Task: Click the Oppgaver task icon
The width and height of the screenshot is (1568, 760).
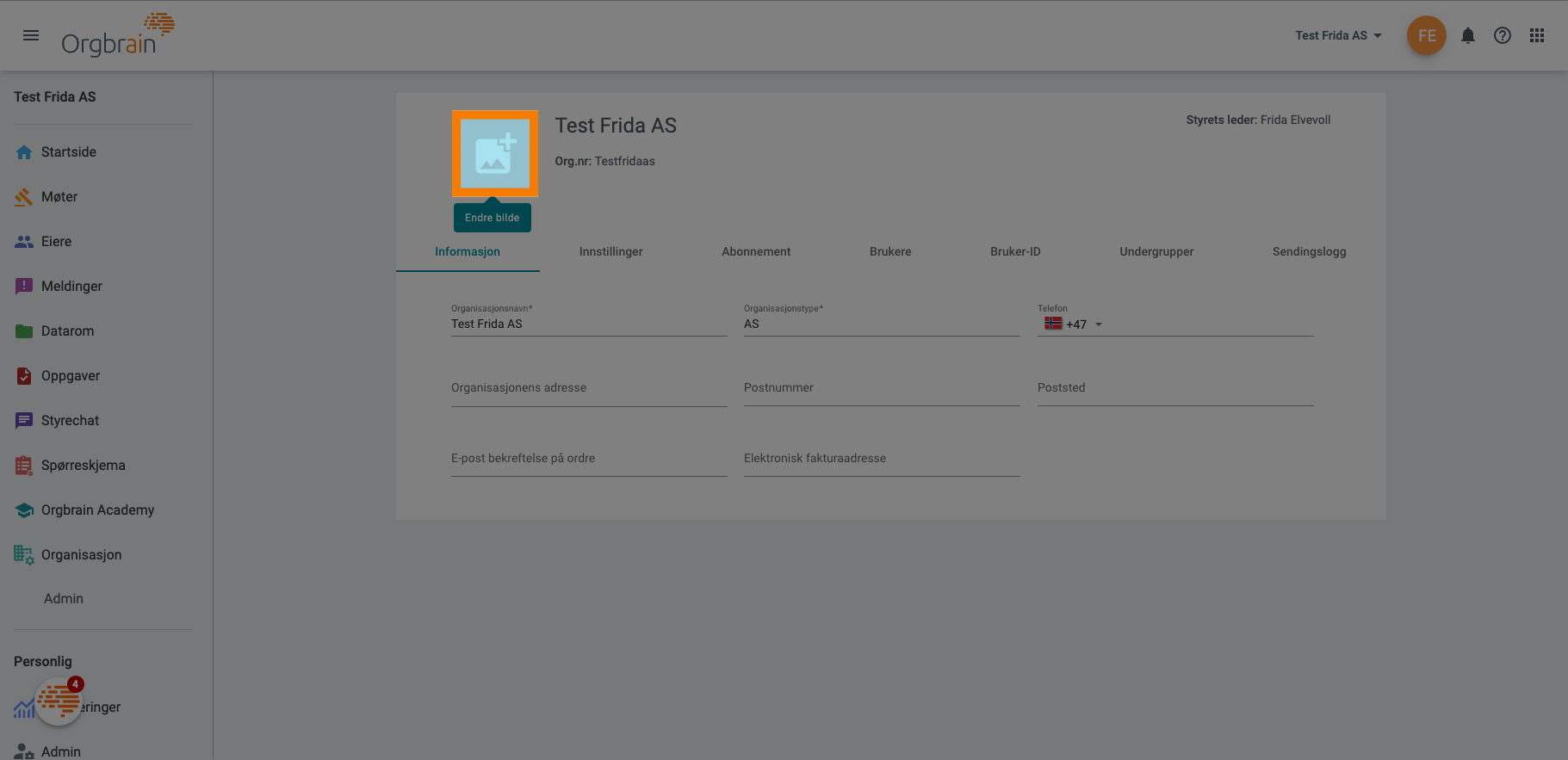Action: point(24,376)
